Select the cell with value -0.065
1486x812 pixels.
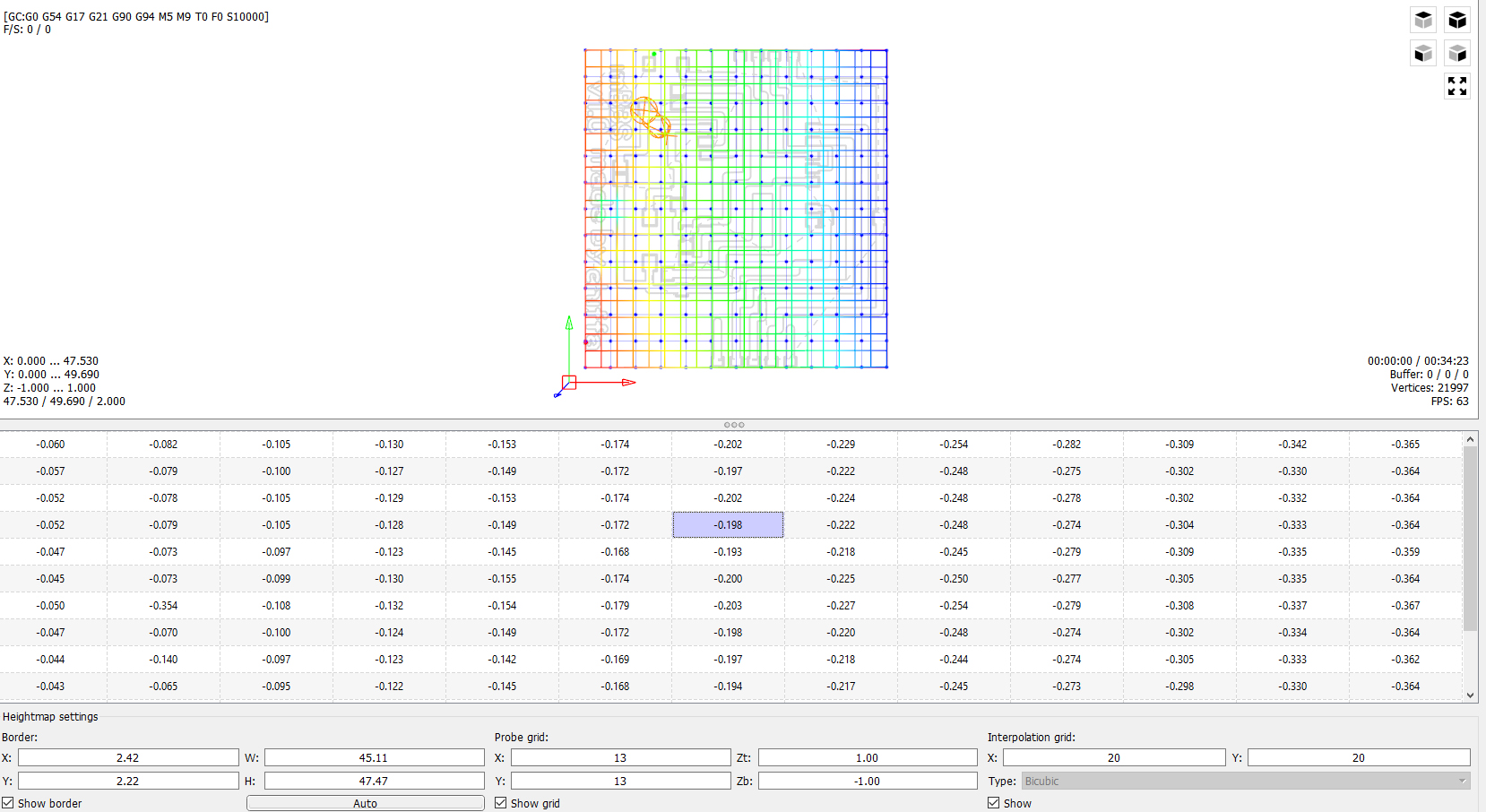(x=163, y=687)
